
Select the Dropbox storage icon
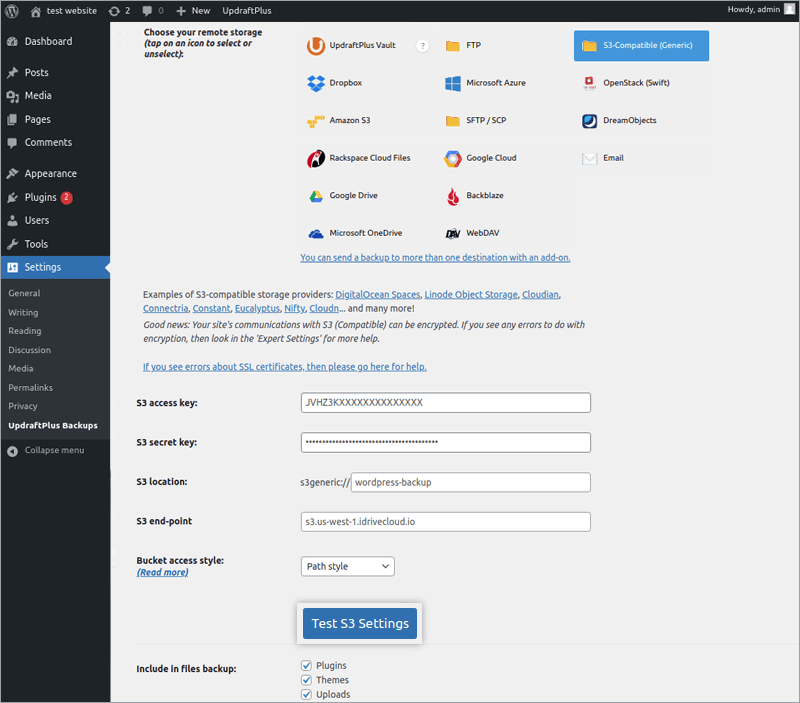coord(316,83)
